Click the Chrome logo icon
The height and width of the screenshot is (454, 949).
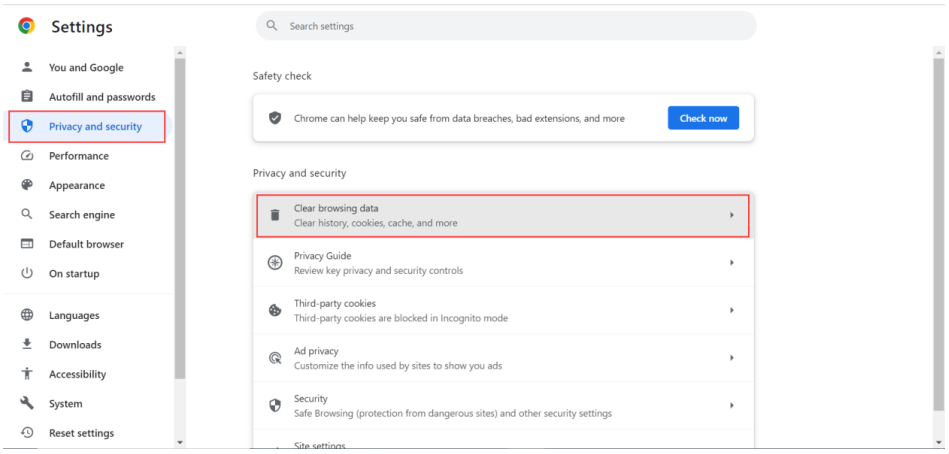(x=26, y=26)
